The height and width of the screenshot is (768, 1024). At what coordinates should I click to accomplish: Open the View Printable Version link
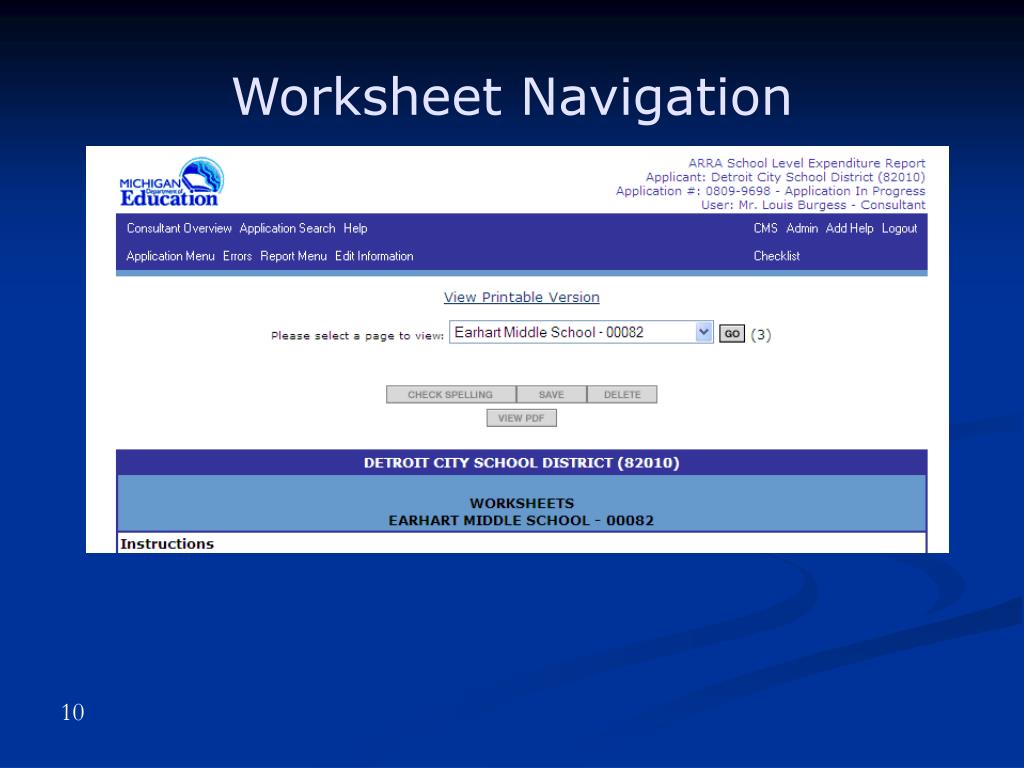coord(522,297)
